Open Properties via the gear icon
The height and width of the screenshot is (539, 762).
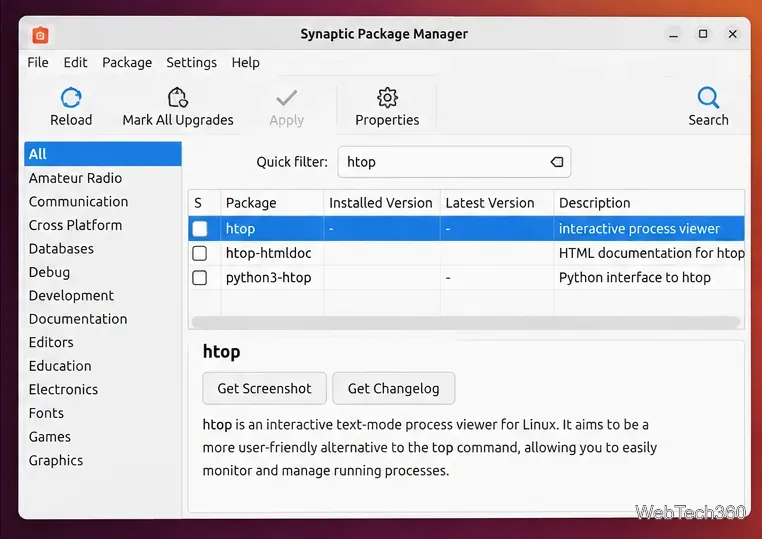pos(387,98)
